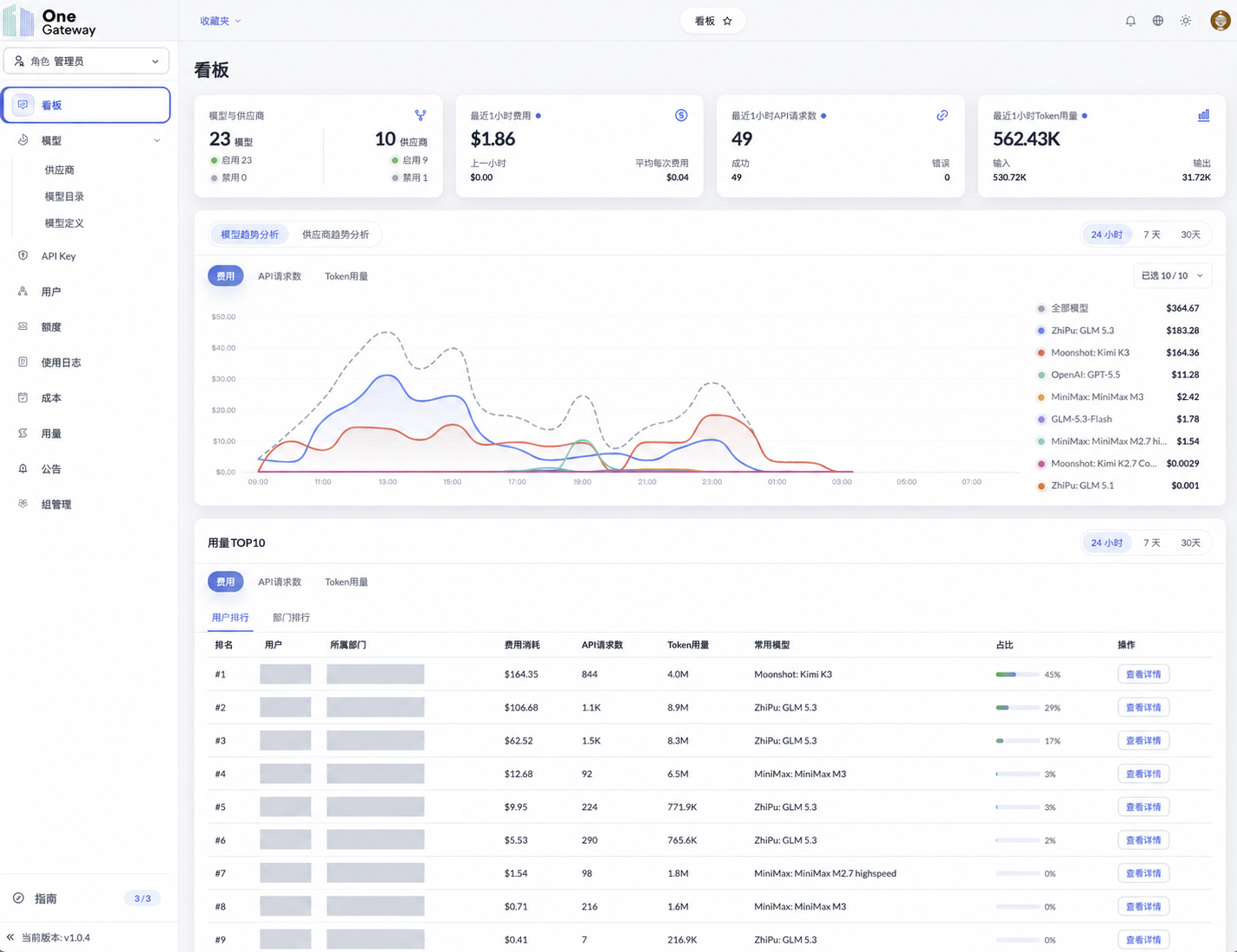Click the branch icon on 模型与供应商 card

[x=420, y=115]
